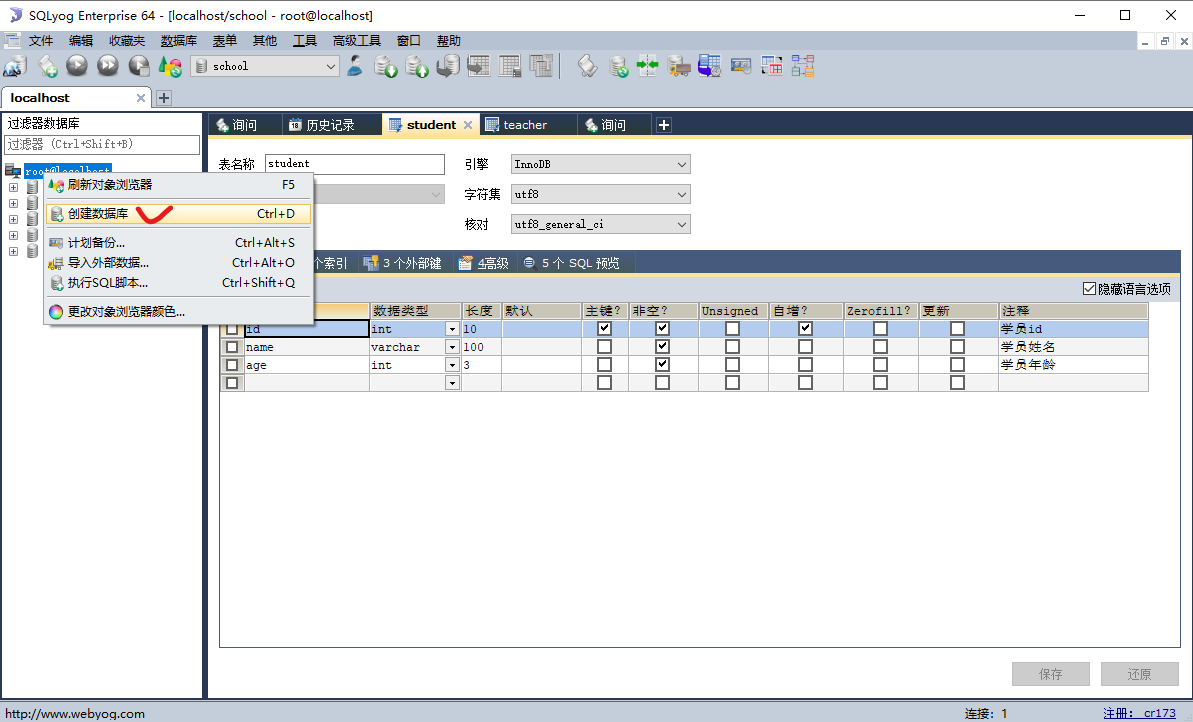Click database icon with green up arrow

417,66
